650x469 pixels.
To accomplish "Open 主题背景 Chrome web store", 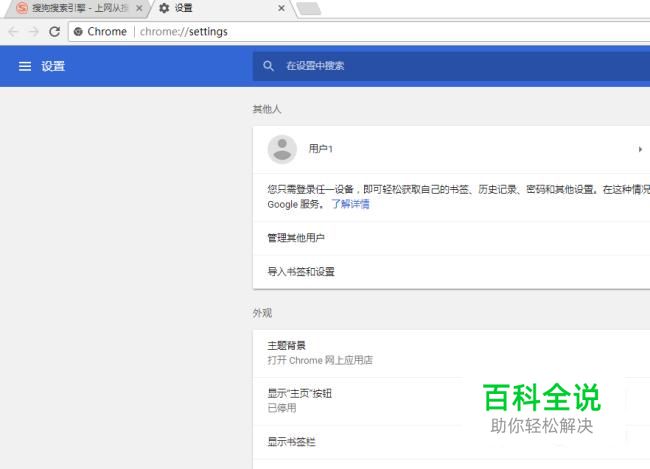I will coord(451,353).
